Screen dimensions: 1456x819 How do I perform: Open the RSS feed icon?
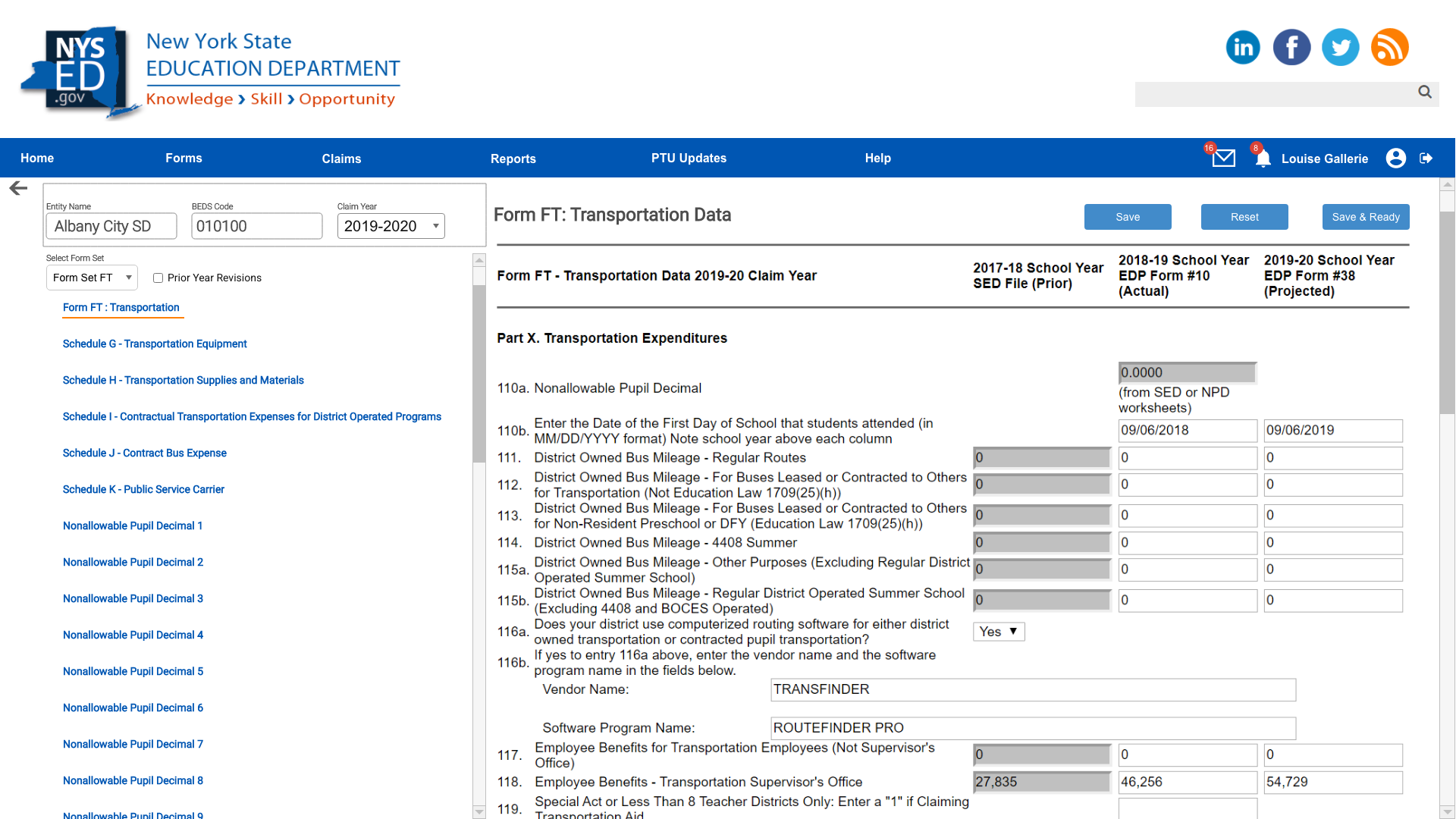[1389, 48]
